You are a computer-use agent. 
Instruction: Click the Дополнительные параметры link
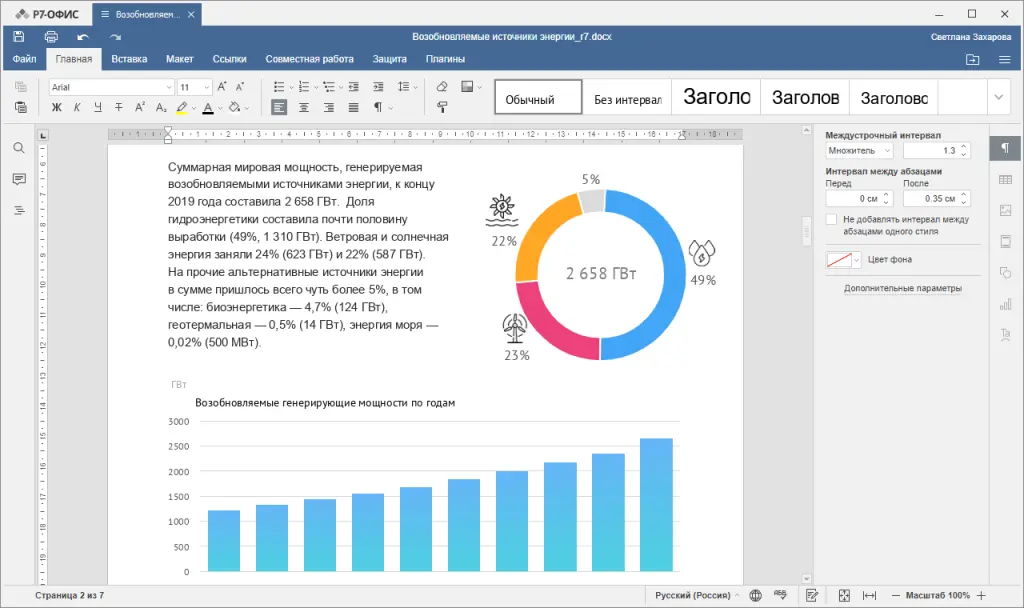903,288
